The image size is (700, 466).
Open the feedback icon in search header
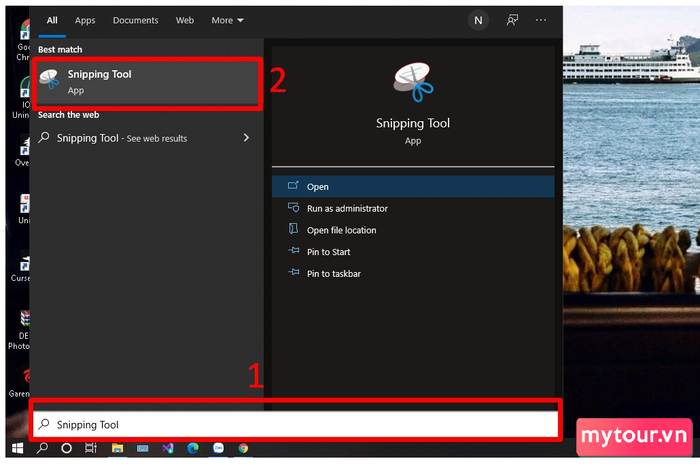[512, 20]
